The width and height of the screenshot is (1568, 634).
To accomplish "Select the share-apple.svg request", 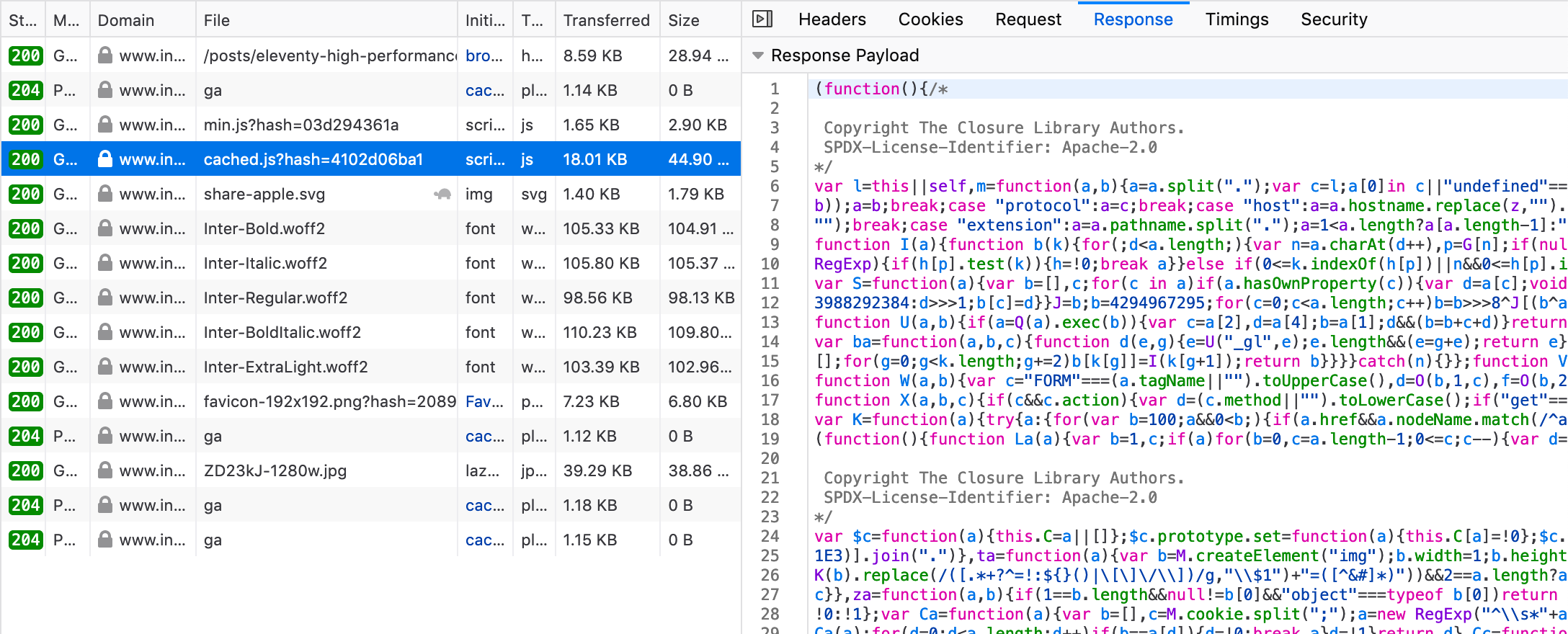I will pyautogui.click(x=371, y=193).
